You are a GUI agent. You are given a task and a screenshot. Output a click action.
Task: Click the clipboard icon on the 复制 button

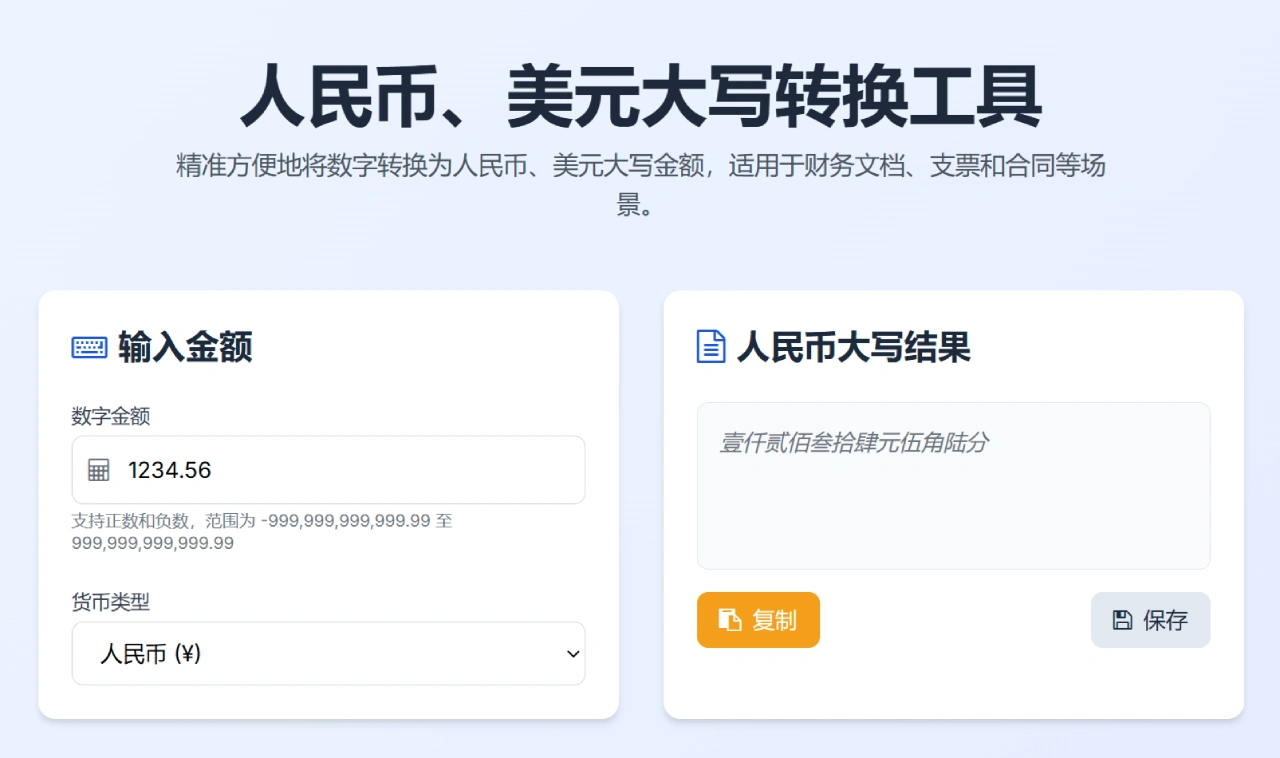click(x=730, y=620)
